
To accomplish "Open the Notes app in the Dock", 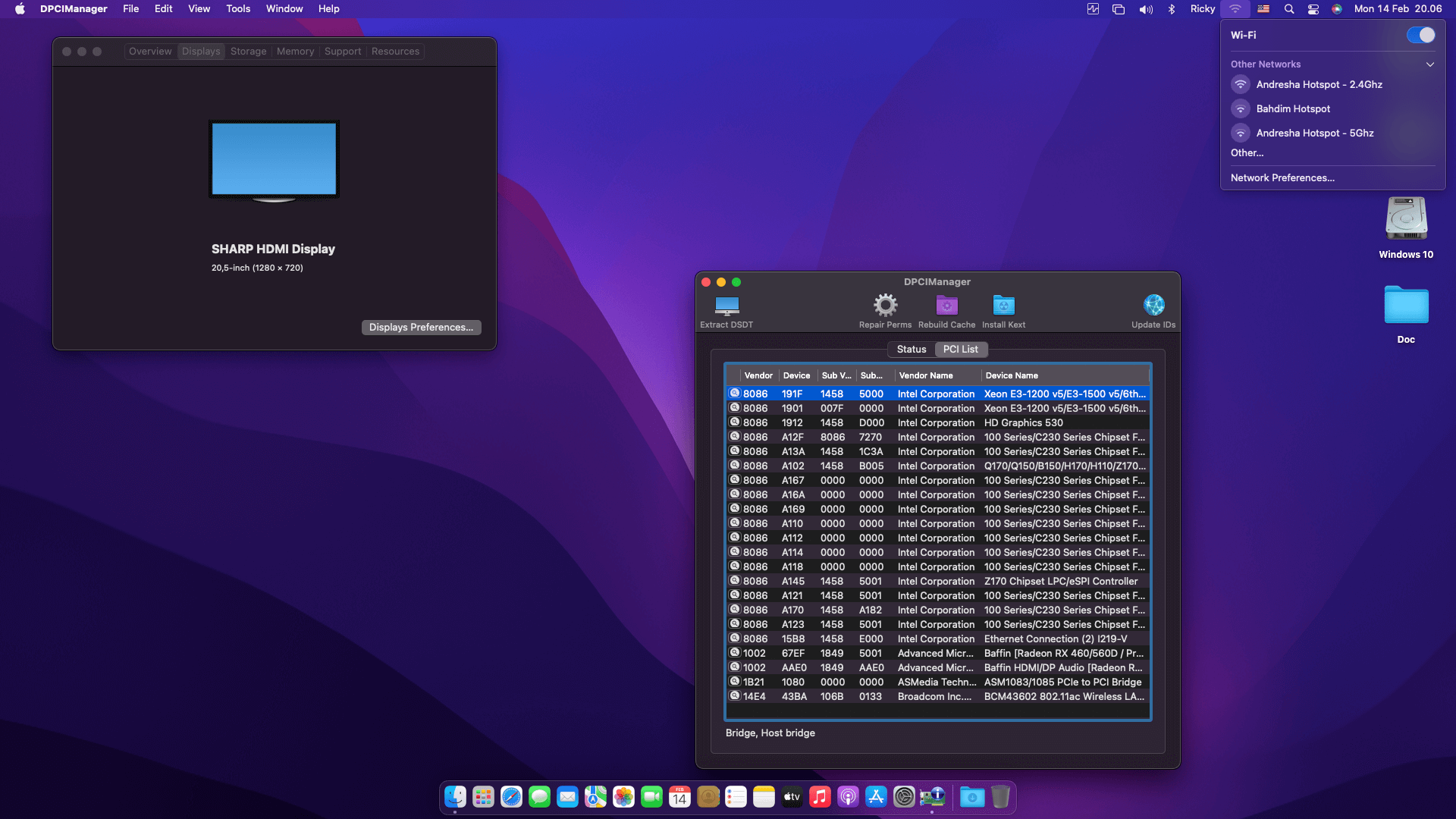I will pyautogui.click(x=764, y=796).
